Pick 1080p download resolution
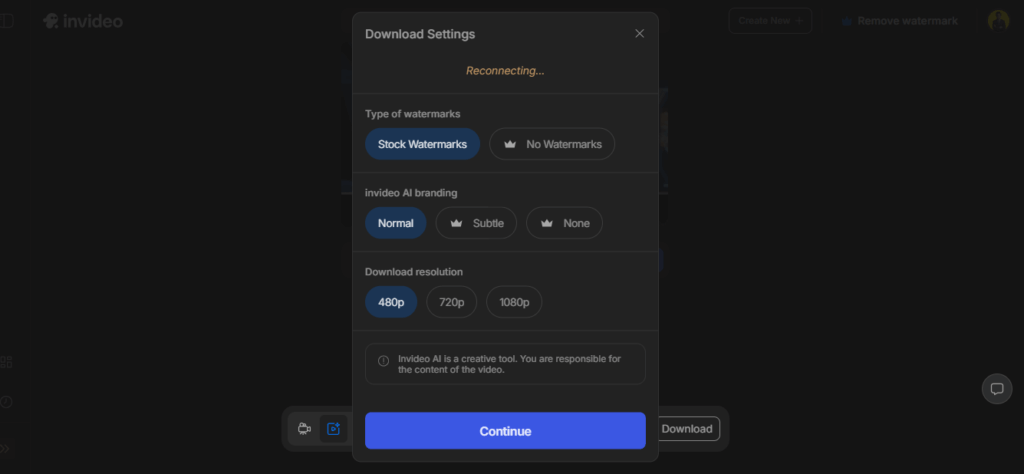 514,302
